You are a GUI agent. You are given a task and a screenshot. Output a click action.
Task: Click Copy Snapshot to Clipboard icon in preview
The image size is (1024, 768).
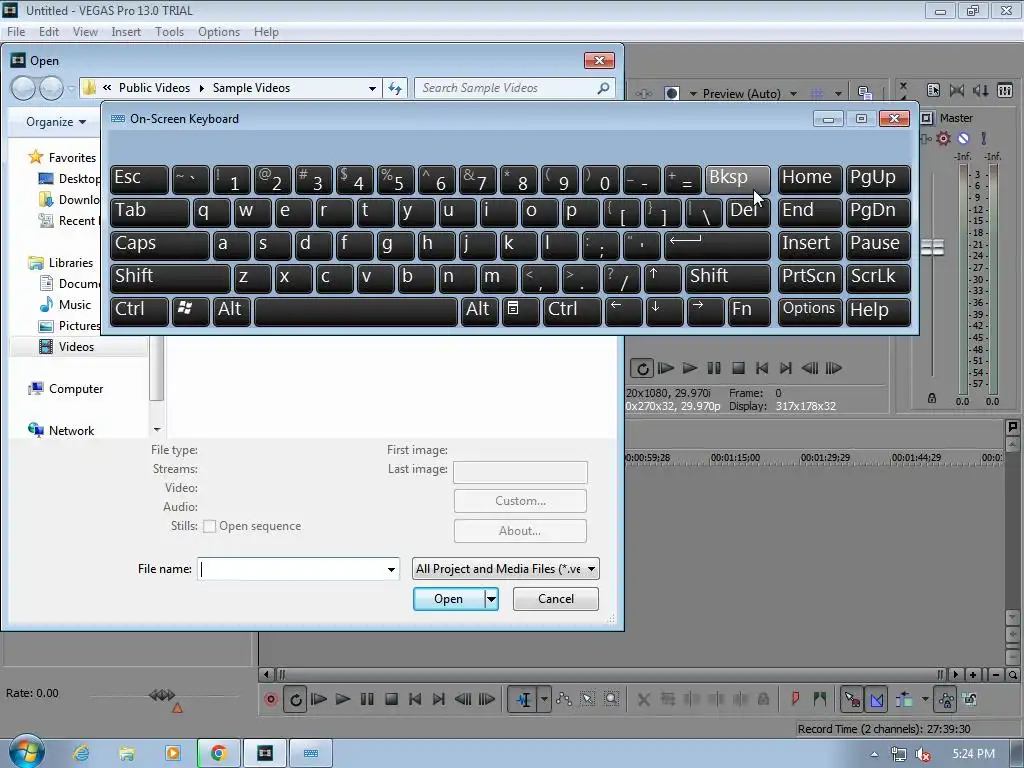(x=865, y=93)
